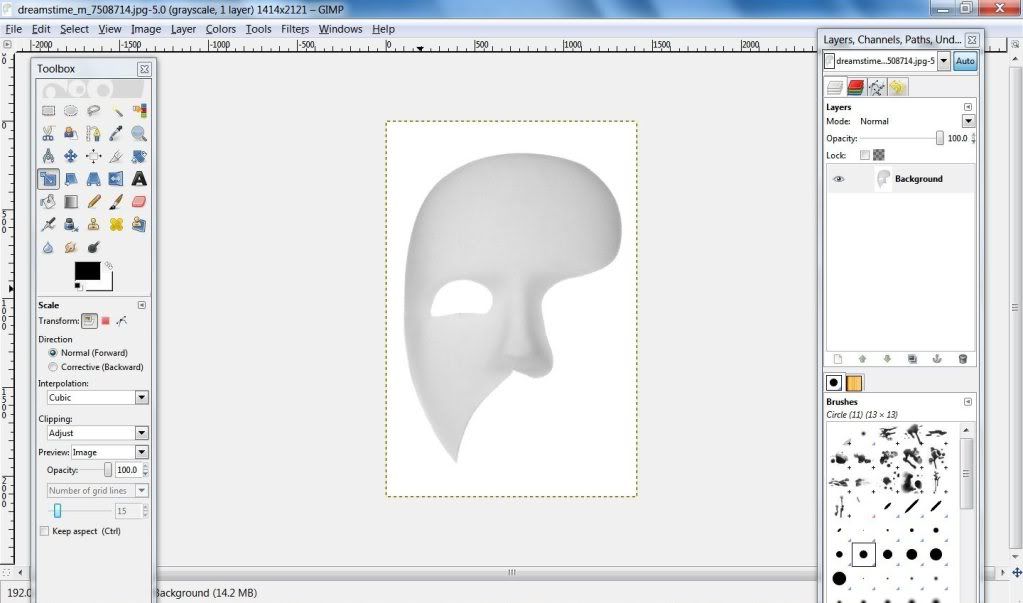Select the Heal tool
This screenshot has height=603, width=1023.
pos(116,224)
